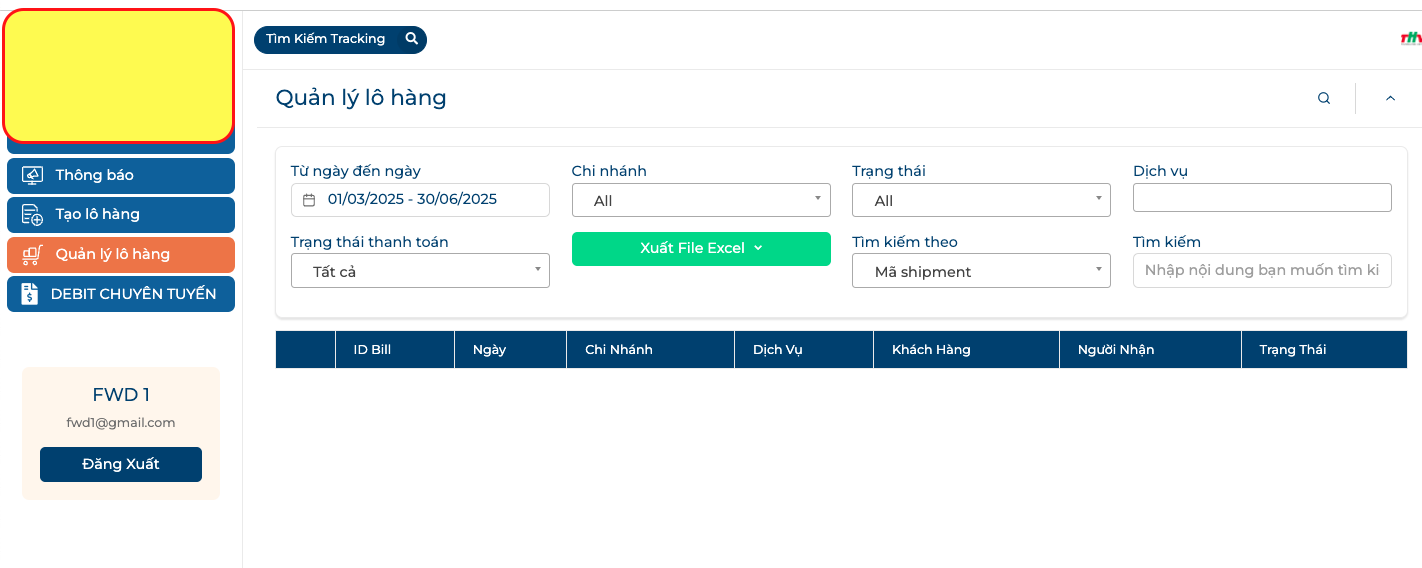
Task: Click the Dịch vụ input field
Action: (x=1262, y=198)
